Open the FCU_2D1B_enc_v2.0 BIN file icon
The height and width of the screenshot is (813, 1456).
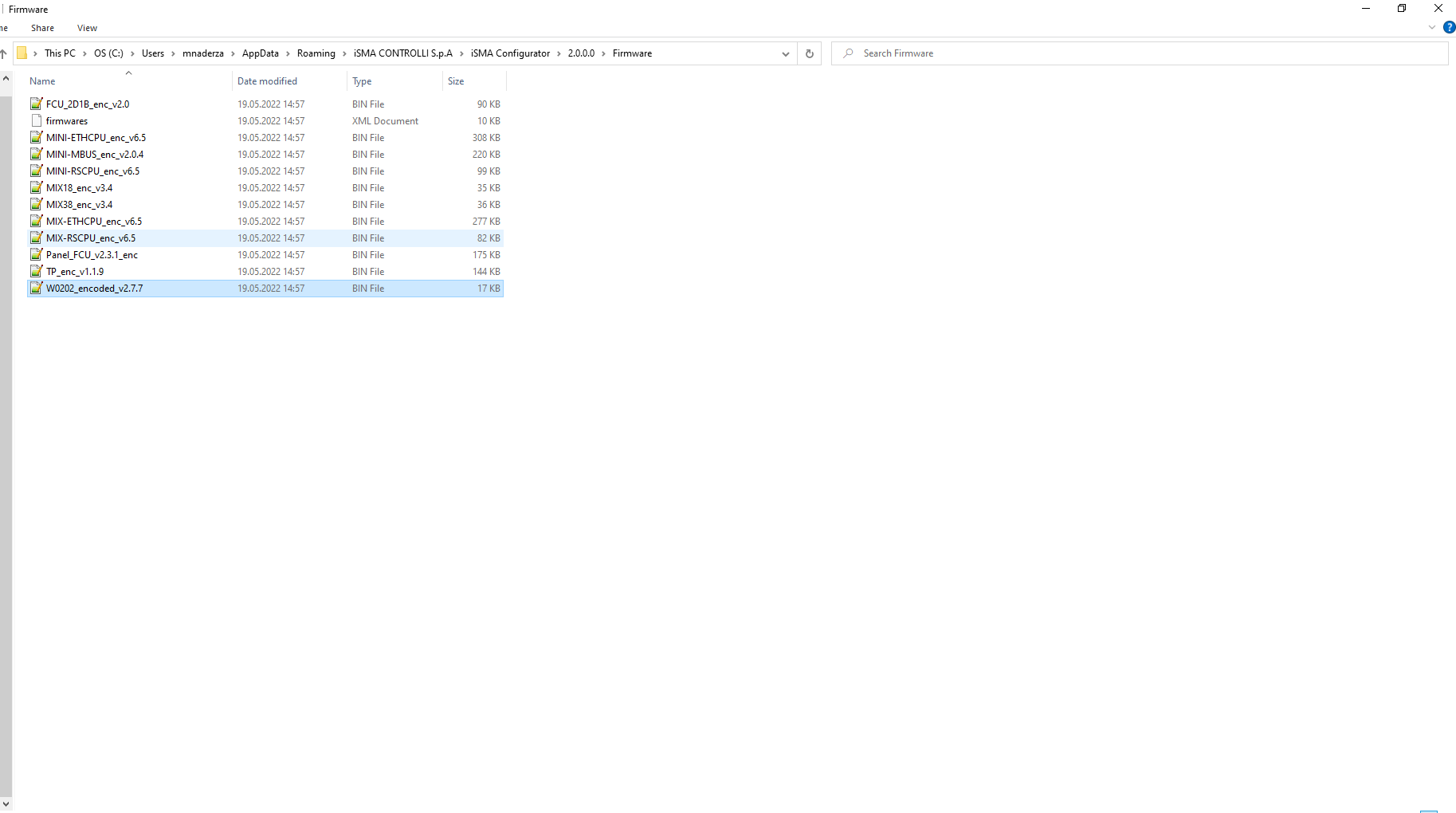pyautogui.click(x=36, y=104)
